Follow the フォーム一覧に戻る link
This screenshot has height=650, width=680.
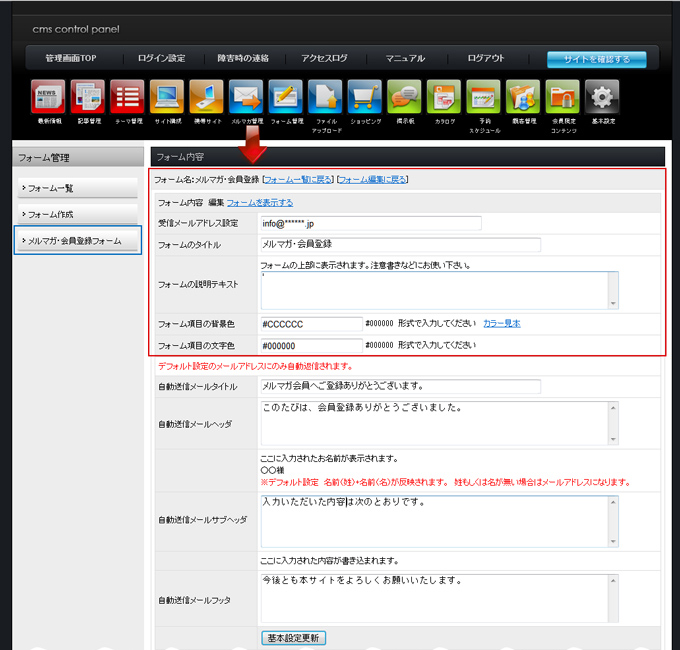[x=297, y=180]
